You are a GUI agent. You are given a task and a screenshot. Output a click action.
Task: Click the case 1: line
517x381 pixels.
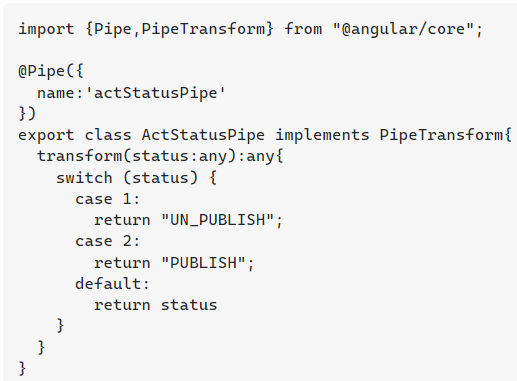click(108, 199)
